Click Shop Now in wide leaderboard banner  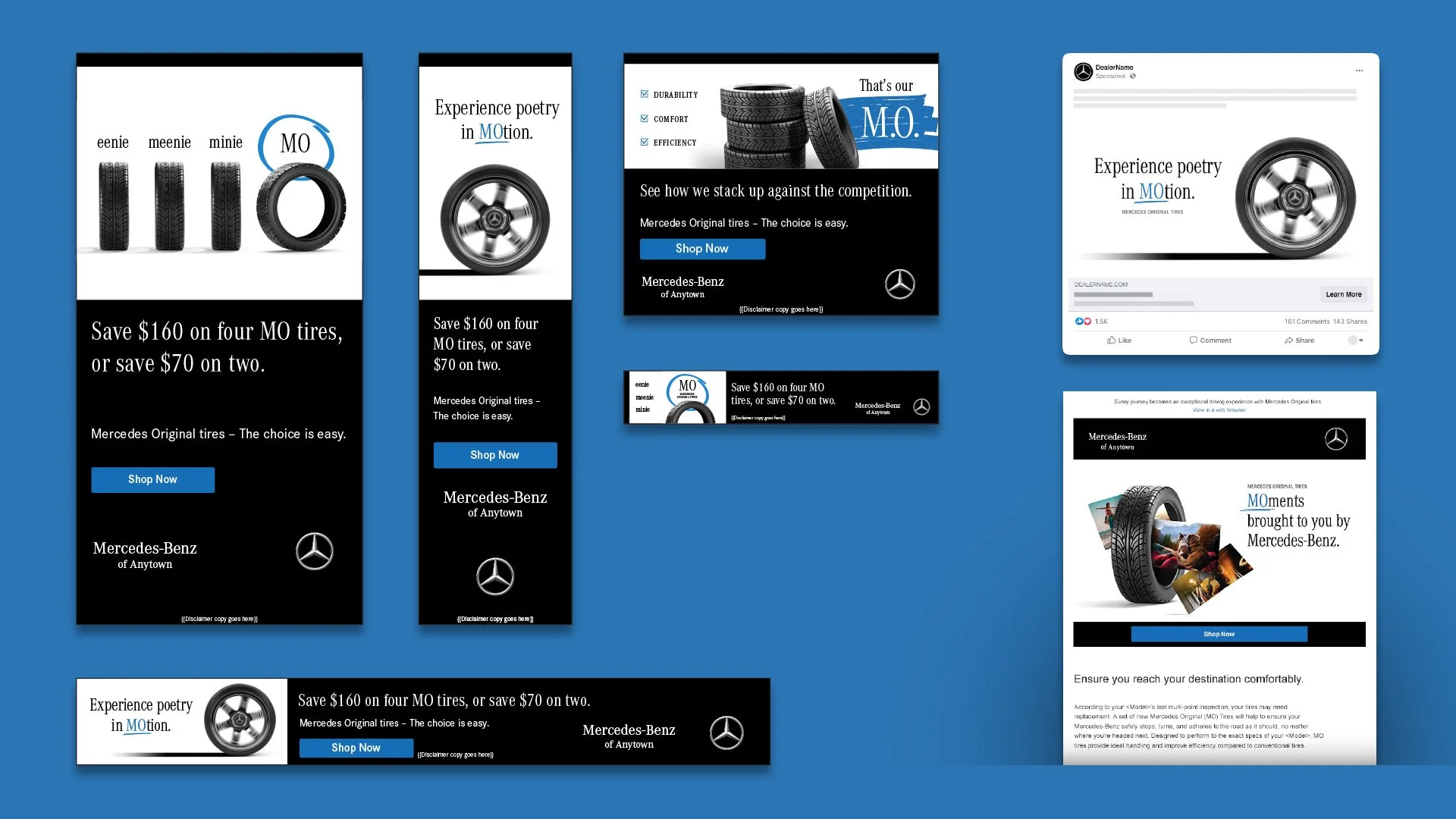tap(356, 748)
